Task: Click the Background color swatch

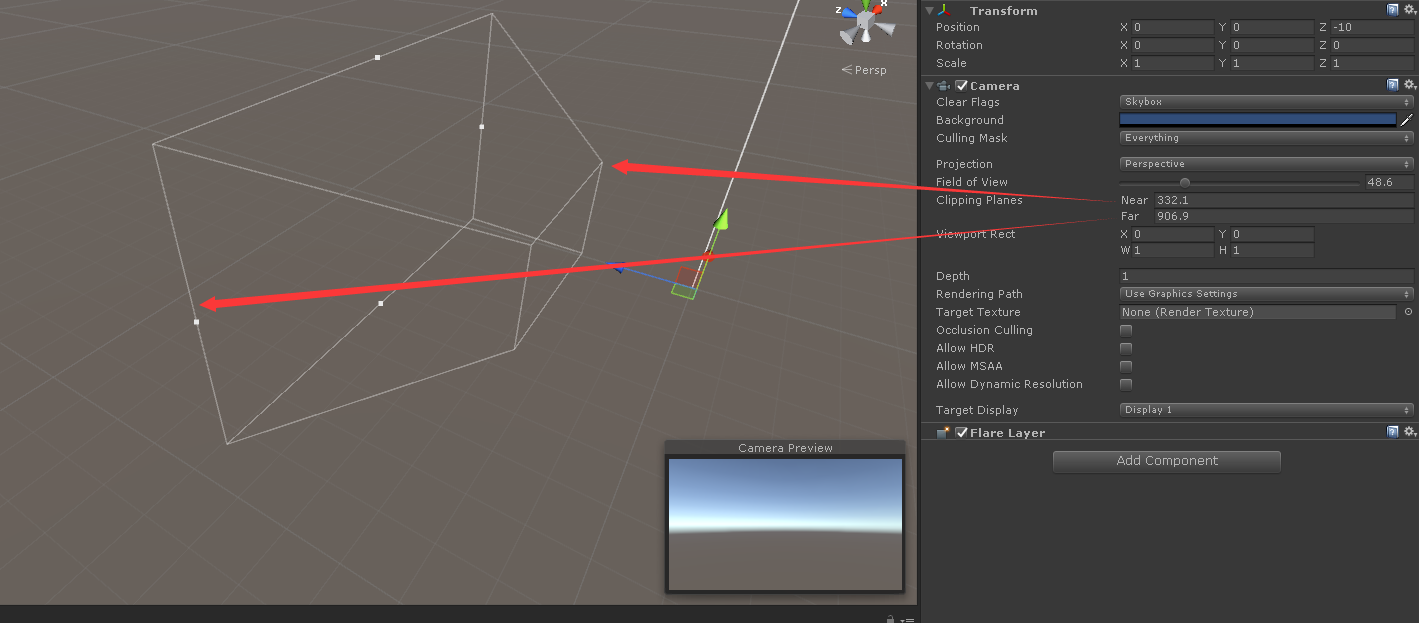Action: point(1257,120)
